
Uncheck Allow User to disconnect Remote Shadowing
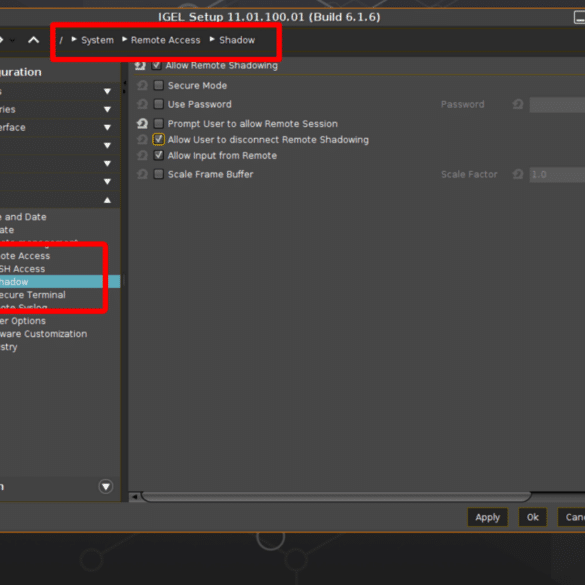[x=159, y=140]
